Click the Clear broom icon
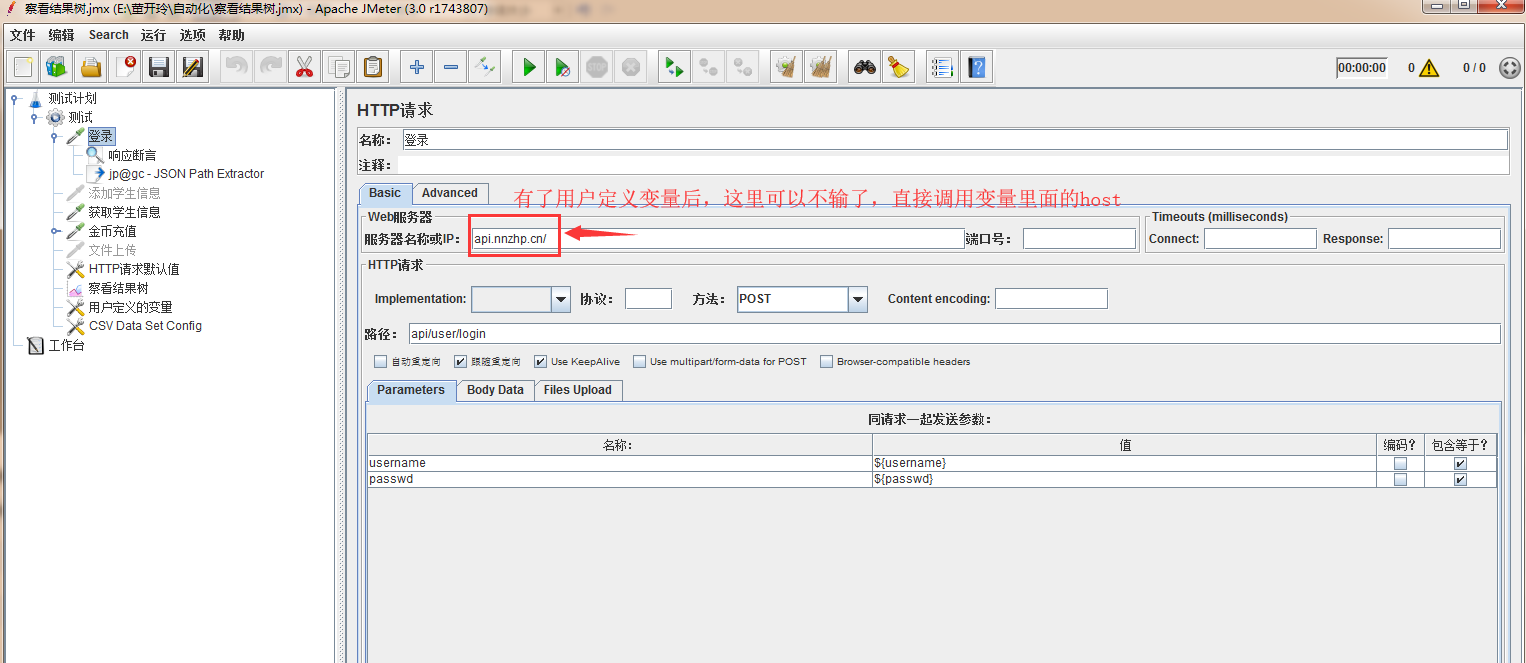Screen dimensions: 1526x663 (x=787, y=67)
